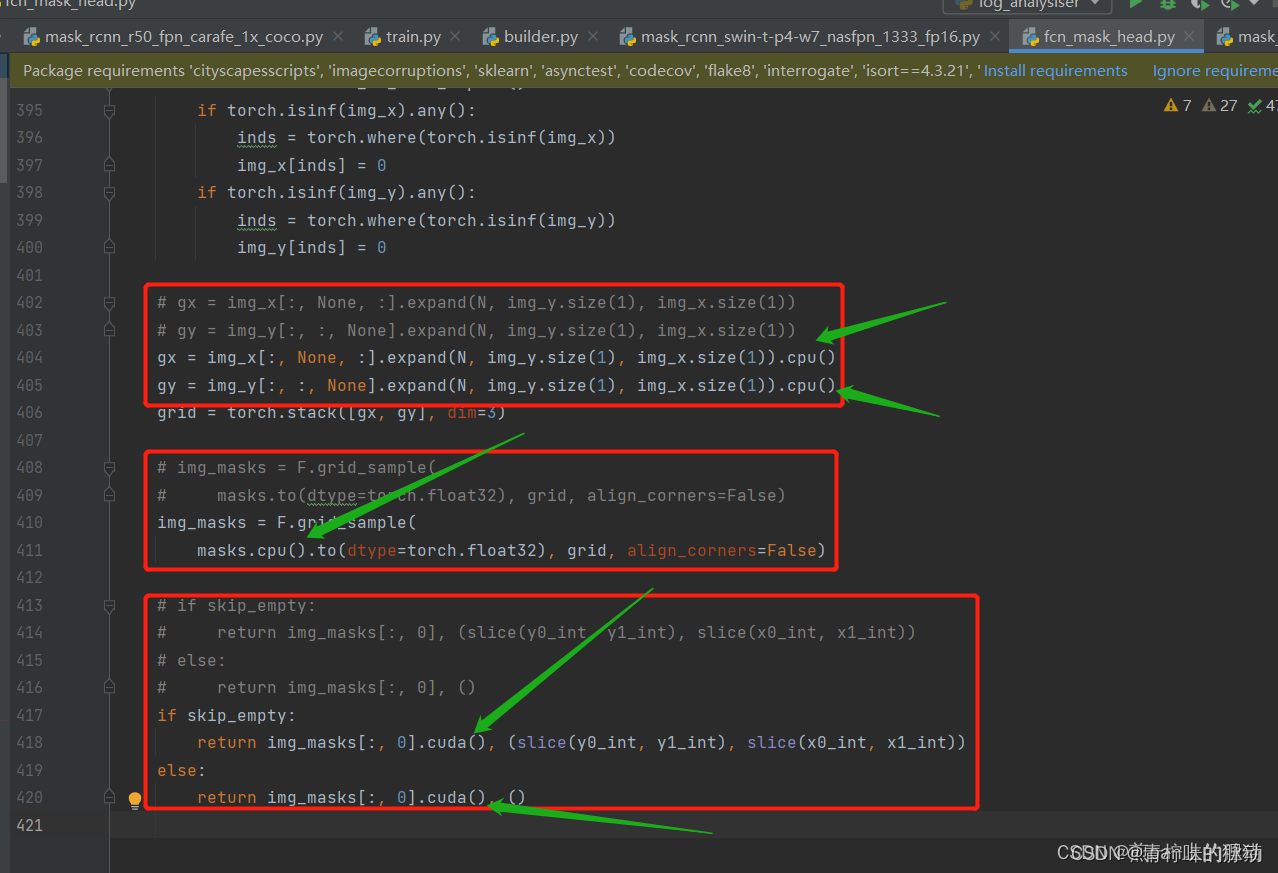This screenshot has width=1278, height=873.
Task: Collapse the code block starting at line 395
Action: pyautogui.click(x=110, y=110)
